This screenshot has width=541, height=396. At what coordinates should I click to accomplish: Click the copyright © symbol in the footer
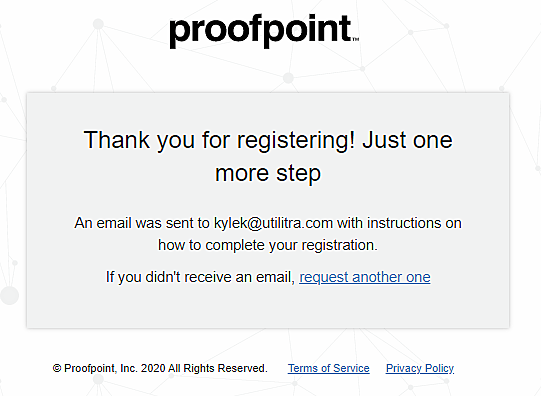tap(57, 368)
